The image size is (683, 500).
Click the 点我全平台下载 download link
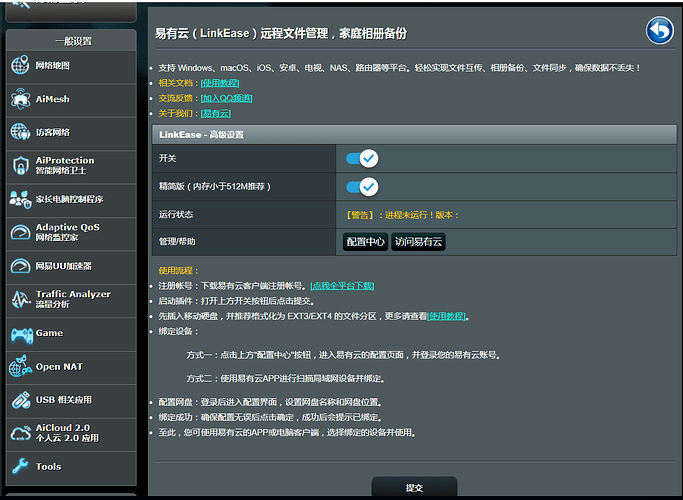pyautogui.click(x=342, y=286)
